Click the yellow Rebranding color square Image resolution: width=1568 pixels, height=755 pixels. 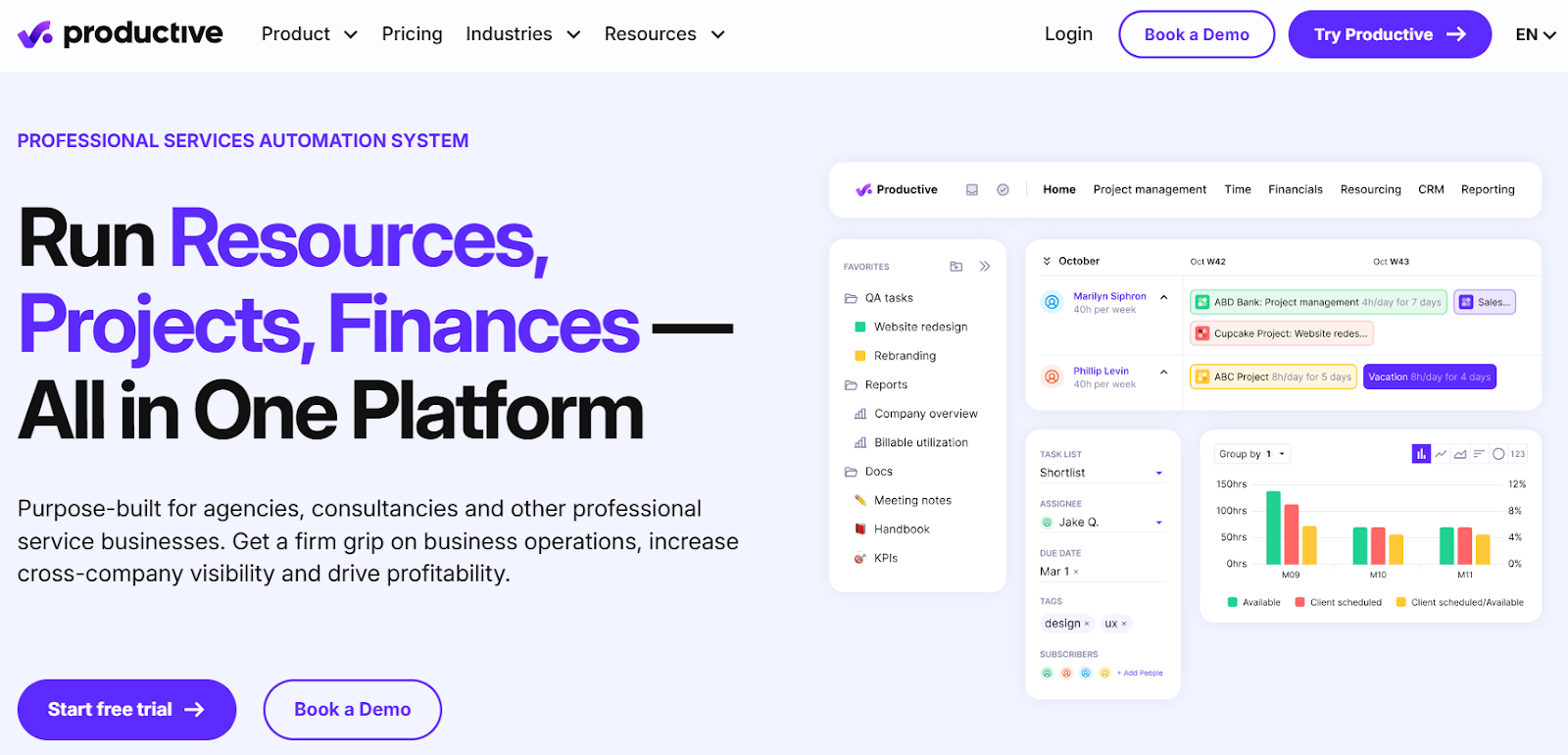click(x=860, y=356)
